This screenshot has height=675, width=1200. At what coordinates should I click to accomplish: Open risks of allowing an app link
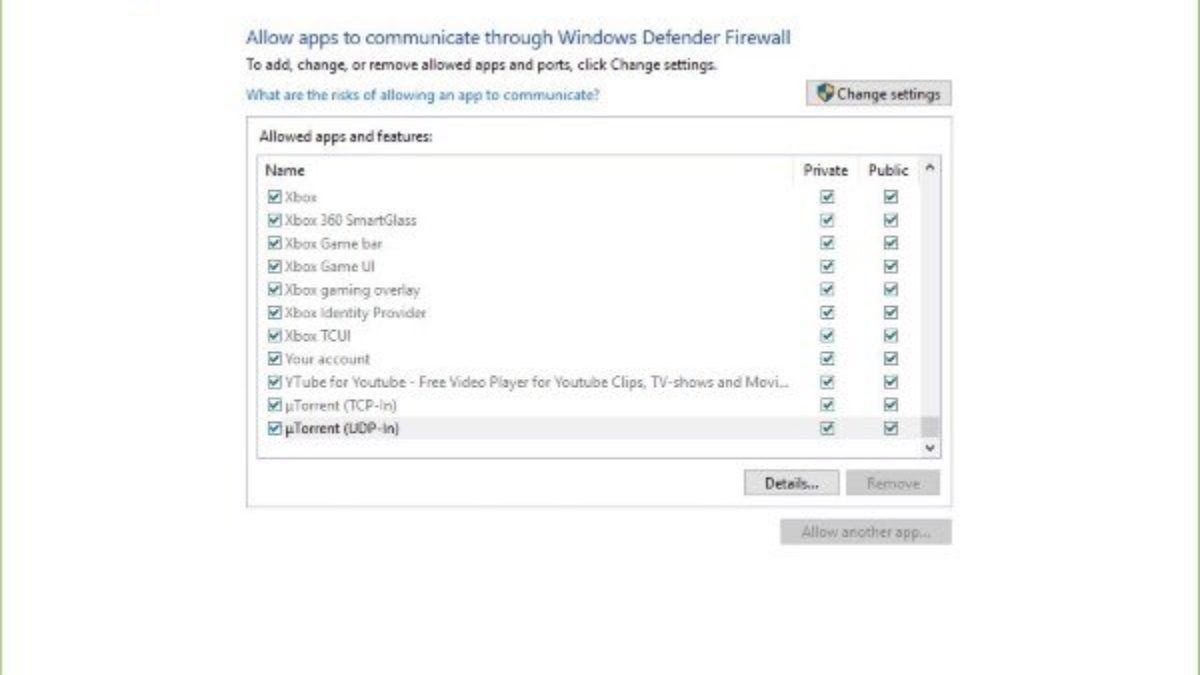[423, 95]
